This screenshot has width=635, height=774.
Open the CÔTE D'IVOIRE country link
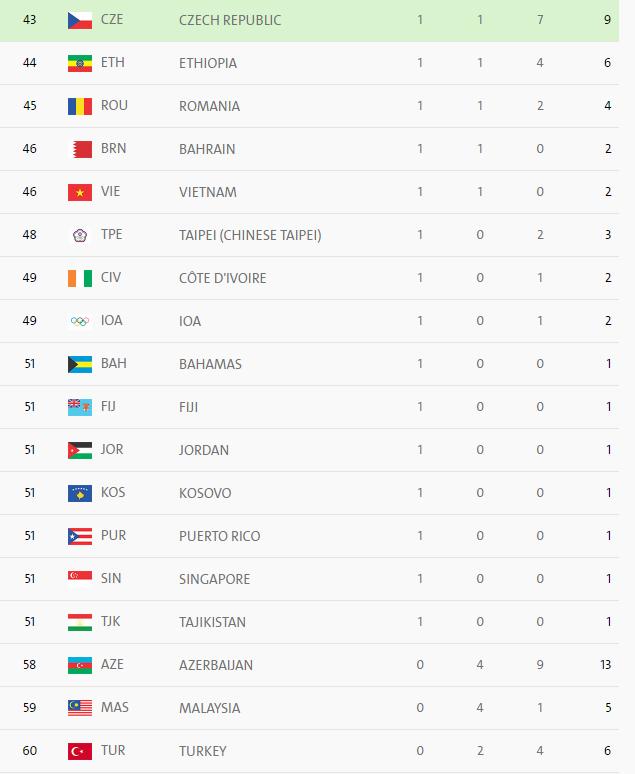pos(222,278)
